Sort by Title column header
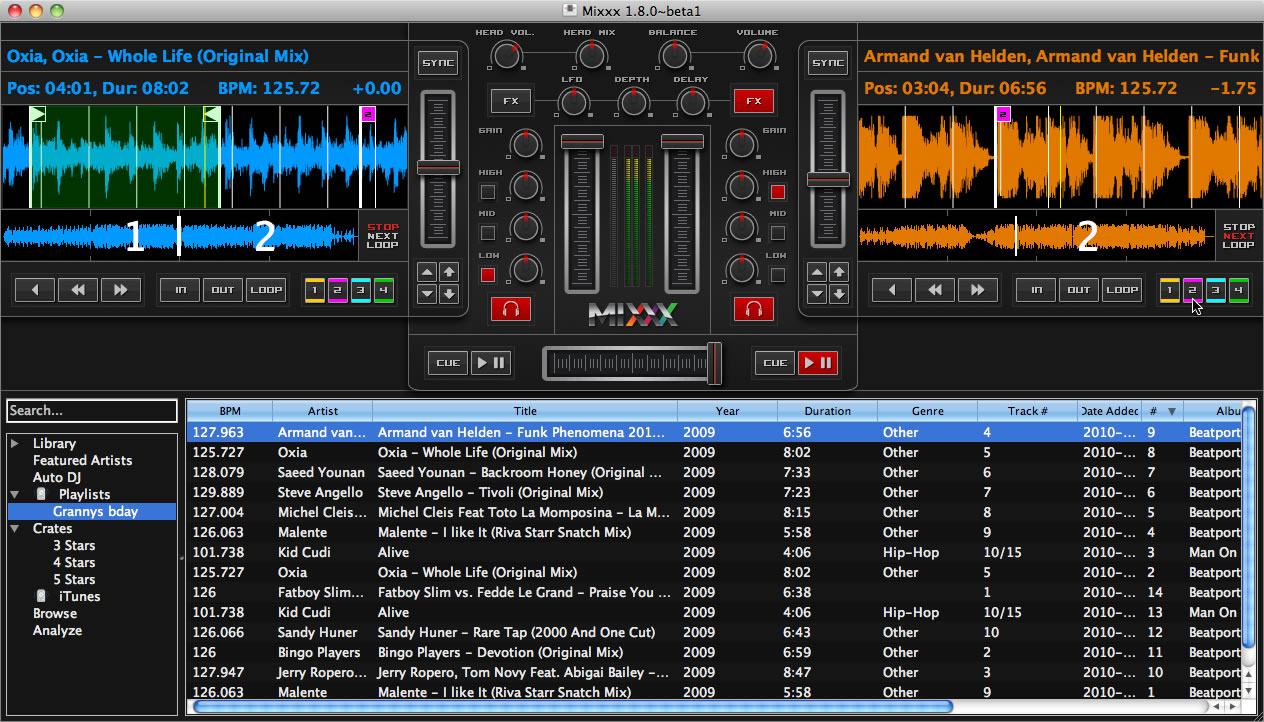The height and width of the screenshot is (722, 1264). click(525, 411)
